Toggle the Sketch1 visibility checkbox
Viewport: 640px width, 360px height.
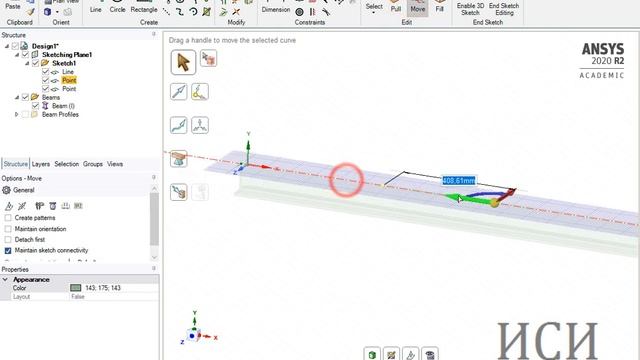[36, 63]
